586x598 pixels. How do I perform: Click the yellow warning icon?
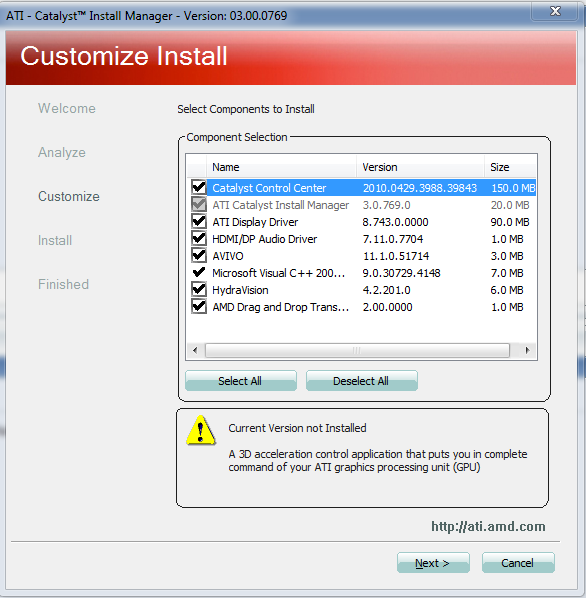(x=201, y=430)
